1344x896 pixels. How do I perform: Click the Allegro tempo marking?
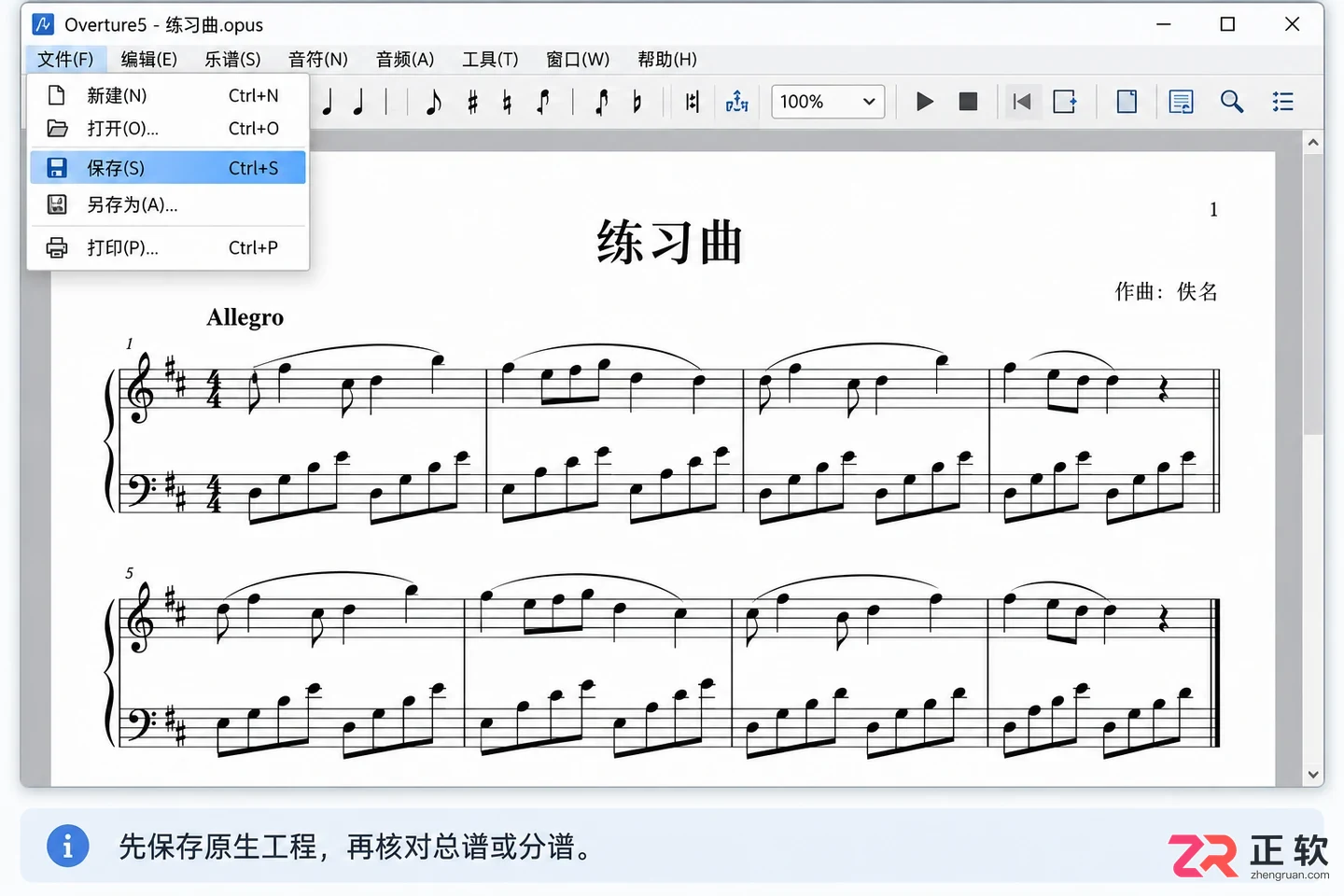click(x=245, y=317)
